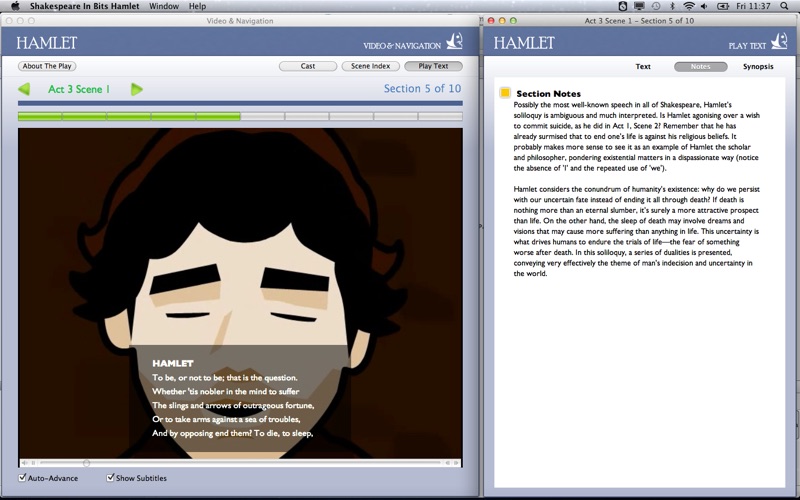Screen dimensions: 800x500
Task: Step the video back one frame
Action: (447, 463)
